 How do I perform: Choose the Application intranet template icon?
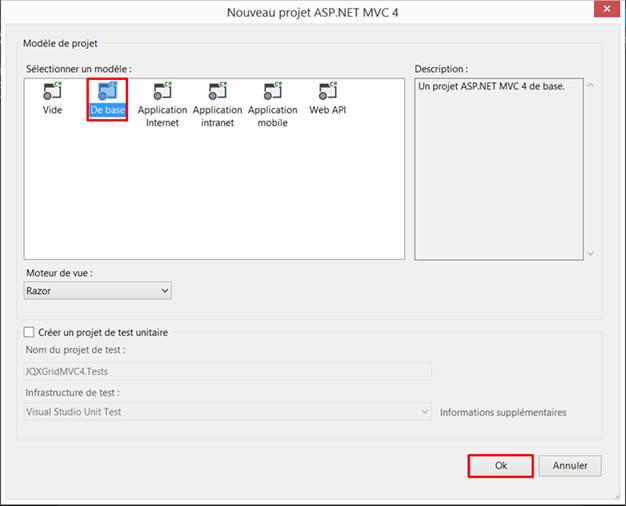tap(218, 91)
